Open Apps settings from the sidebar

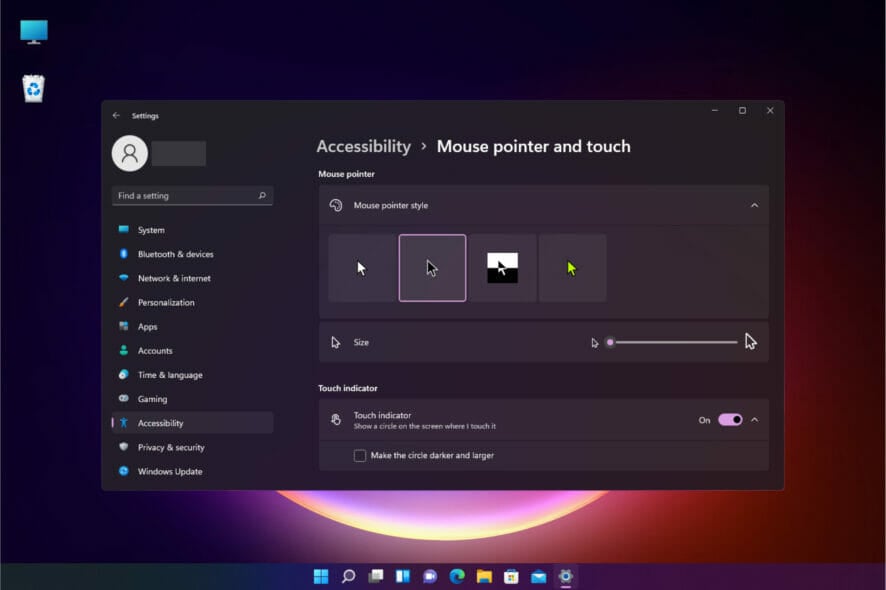pyautogui.click(x=146, y=326)
